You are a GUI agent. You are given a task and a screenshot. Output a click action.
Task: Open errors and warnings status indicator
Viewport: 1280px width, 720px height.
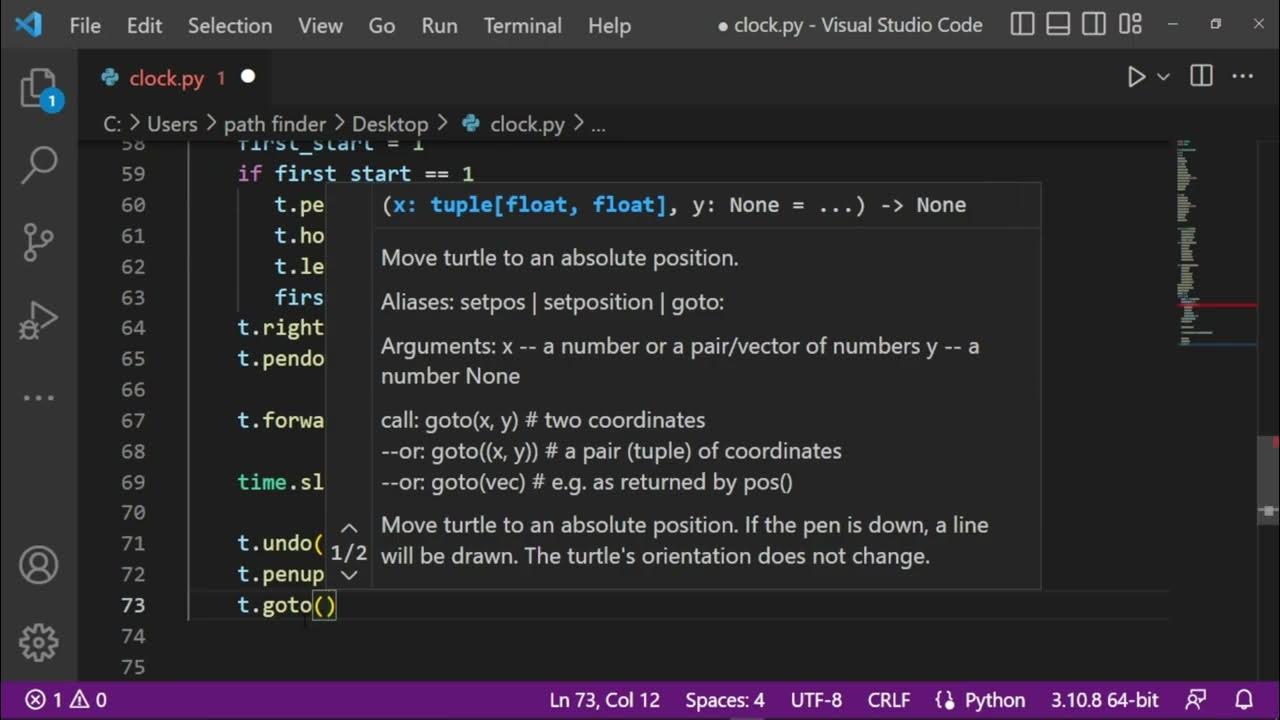(x=66, y=700)
